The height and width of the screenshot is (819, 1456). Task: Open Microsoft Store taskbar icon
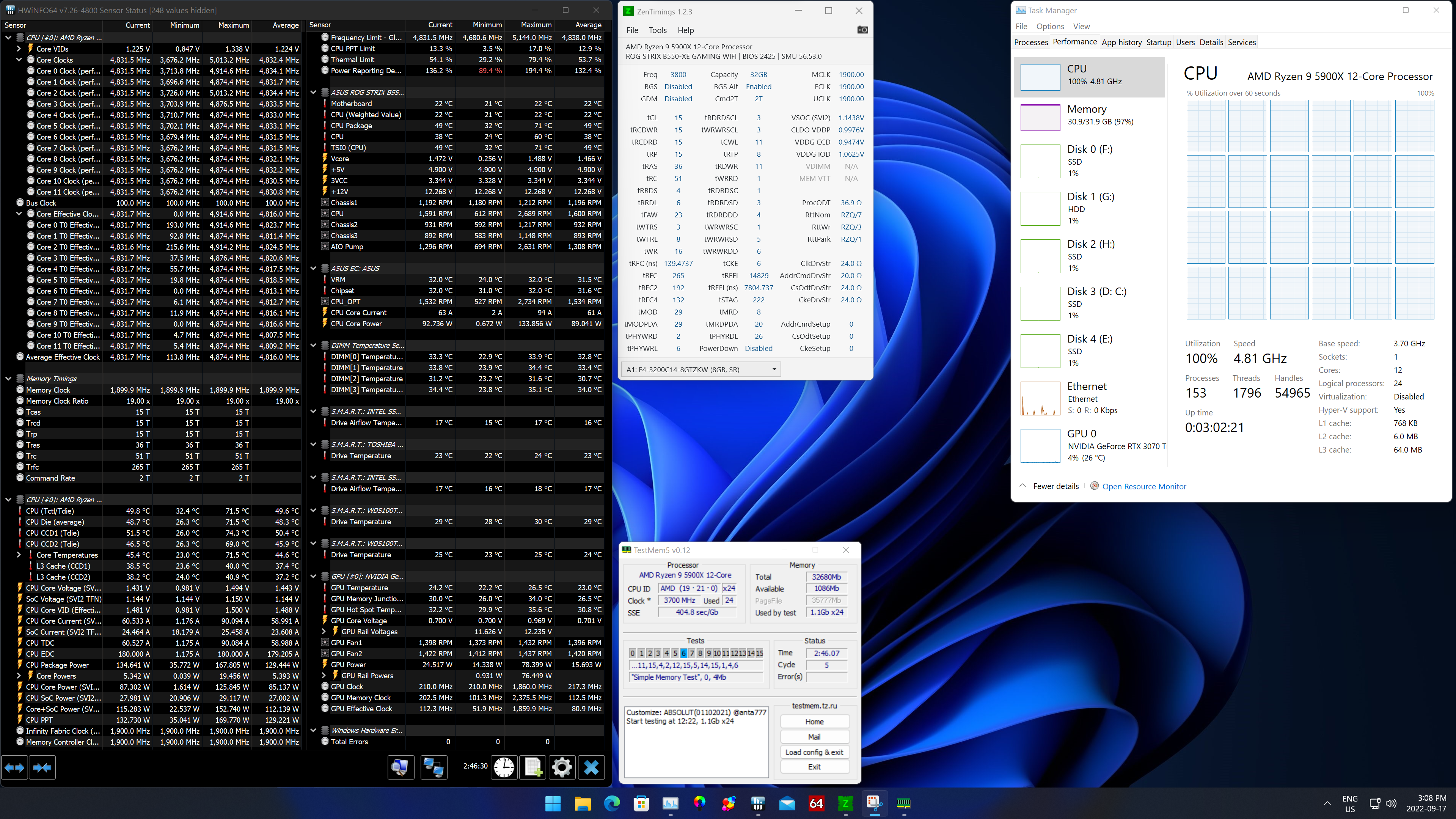[x=641, y=803]
